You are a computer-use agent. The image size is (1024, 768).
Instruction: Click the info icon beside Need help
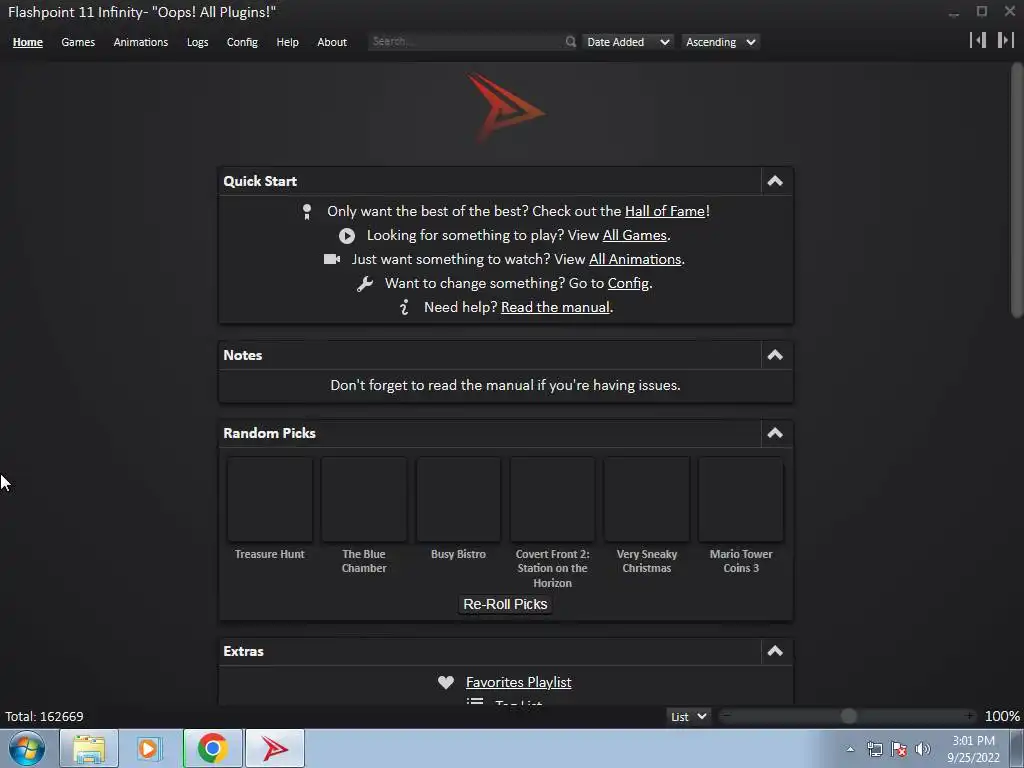point(404,307)
